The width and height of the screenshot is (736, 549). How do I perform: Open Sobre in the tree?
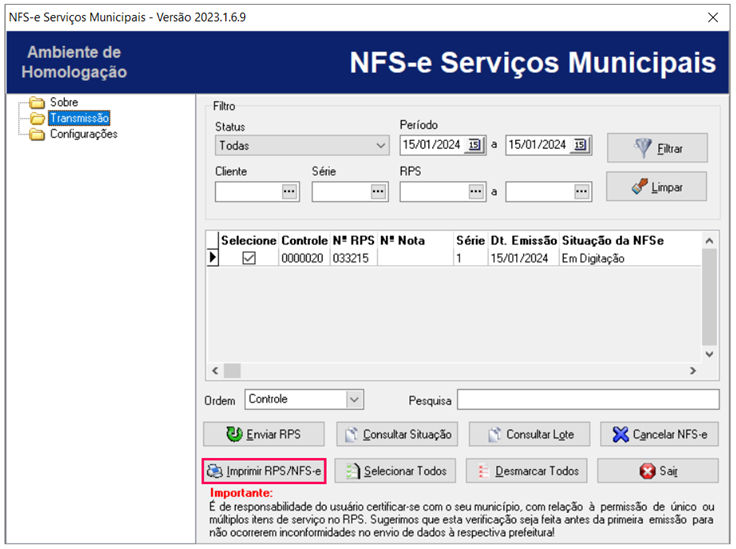coord(63,102)
